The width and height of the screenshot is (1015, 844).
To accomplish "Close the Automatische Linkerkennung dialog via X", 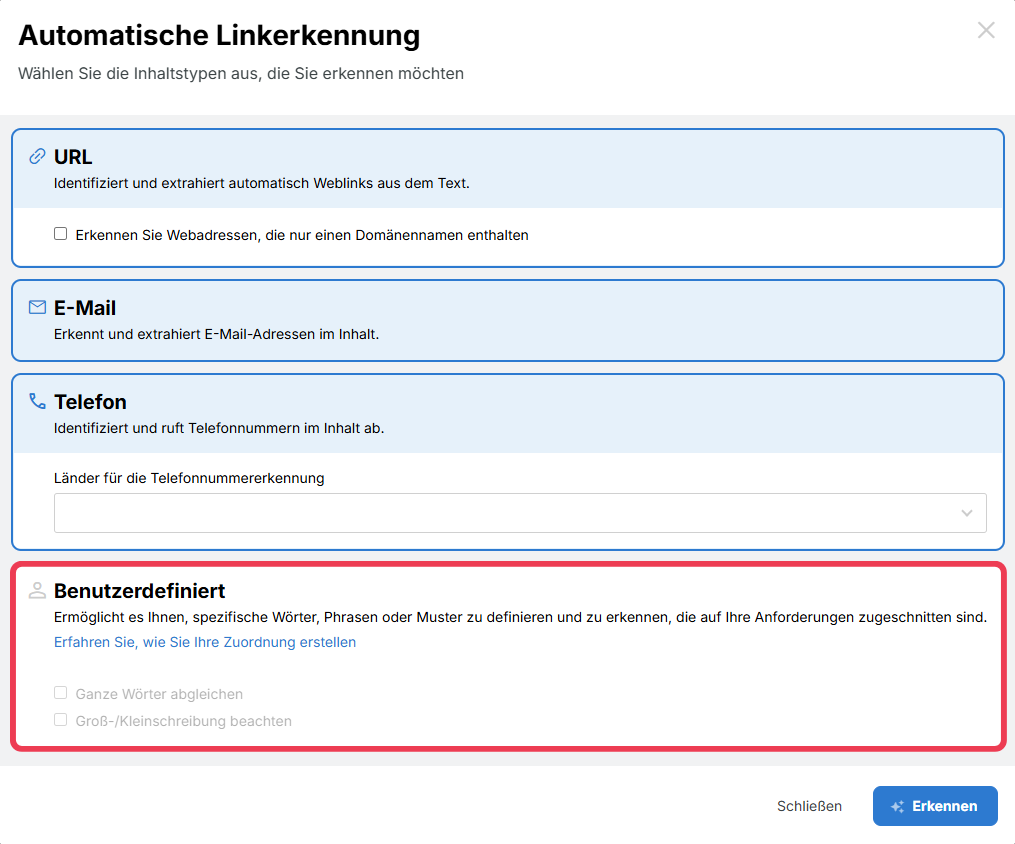I will 986,30.
